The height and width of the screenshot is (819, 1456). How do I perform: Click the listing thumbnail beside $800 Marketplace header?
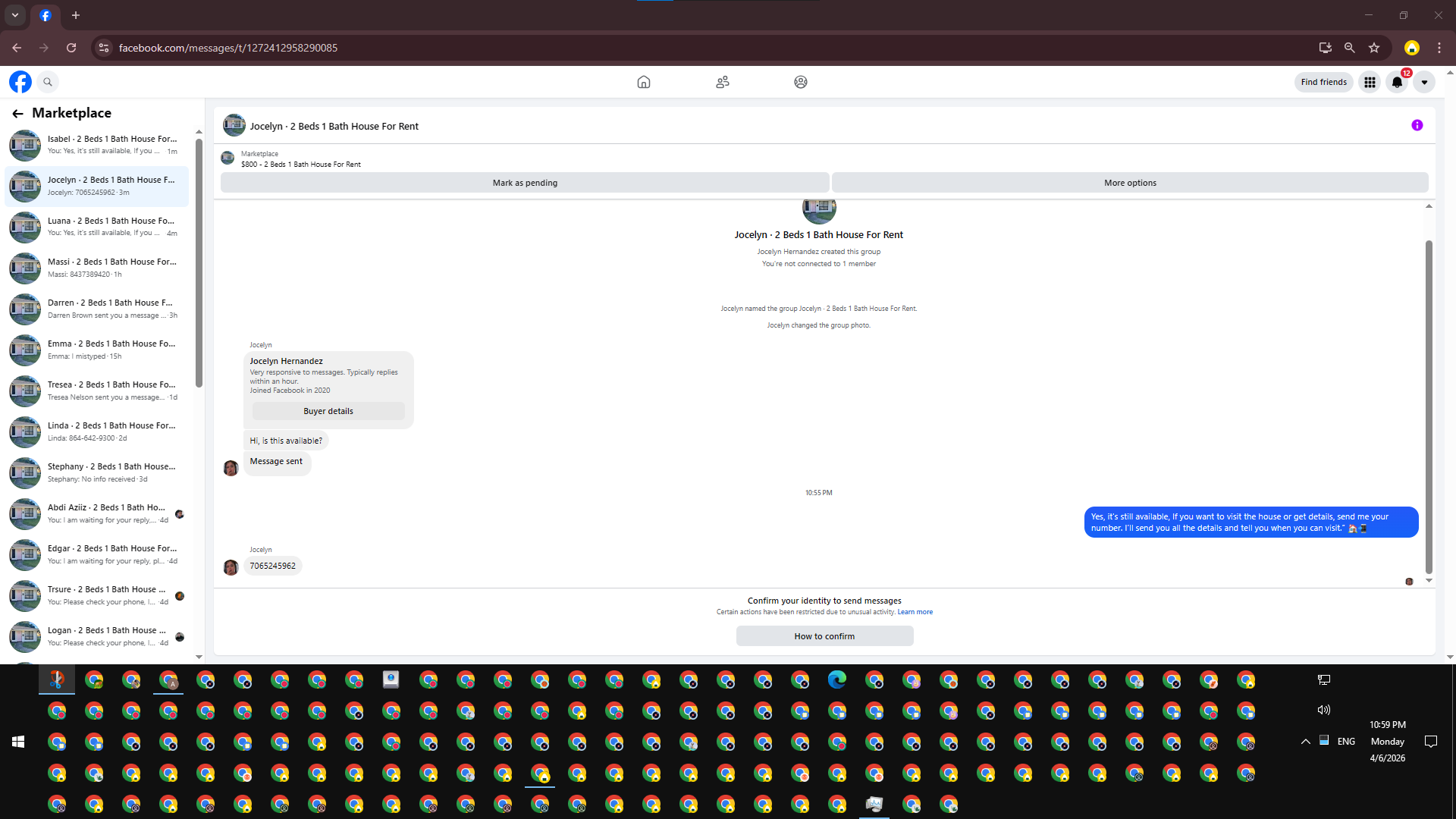coord(227,158)
